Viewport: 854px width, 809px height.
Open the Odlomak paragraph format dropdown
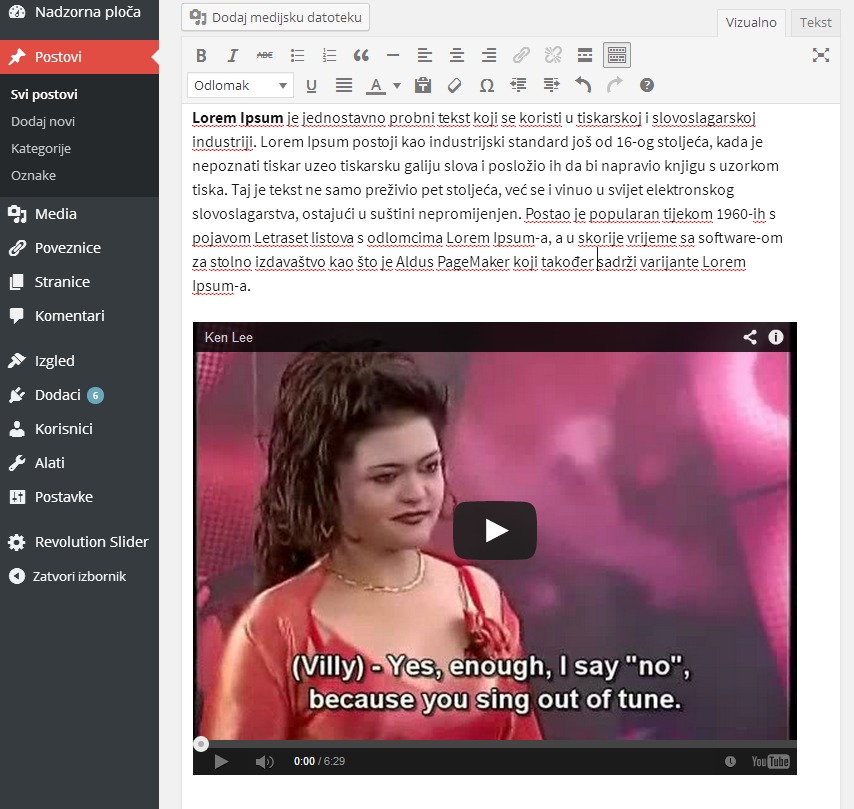[240, 86]
